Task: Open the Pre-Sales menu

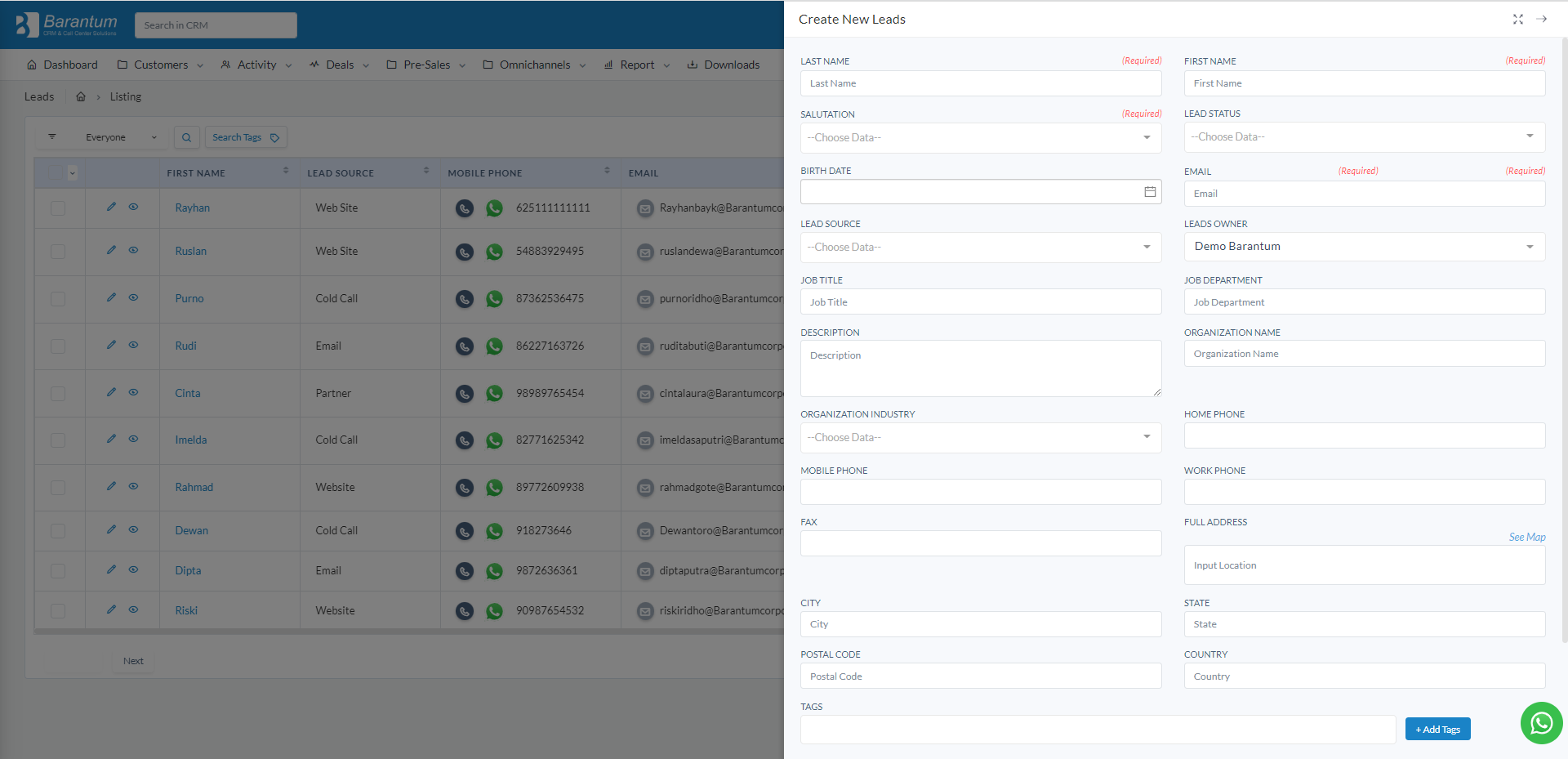Action: click(x=426, y=65)
